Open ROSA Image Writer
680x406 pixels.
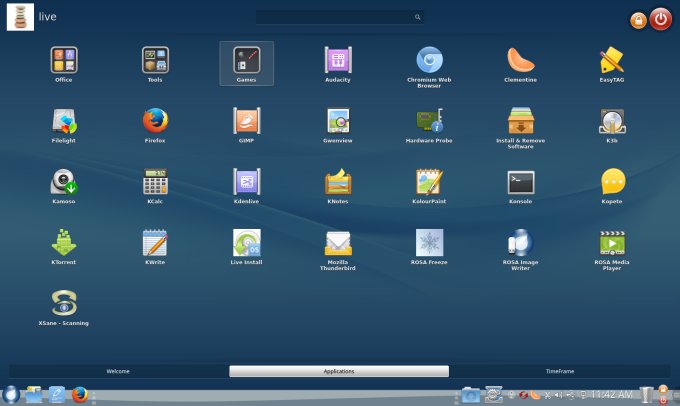(x=520, y=249)
